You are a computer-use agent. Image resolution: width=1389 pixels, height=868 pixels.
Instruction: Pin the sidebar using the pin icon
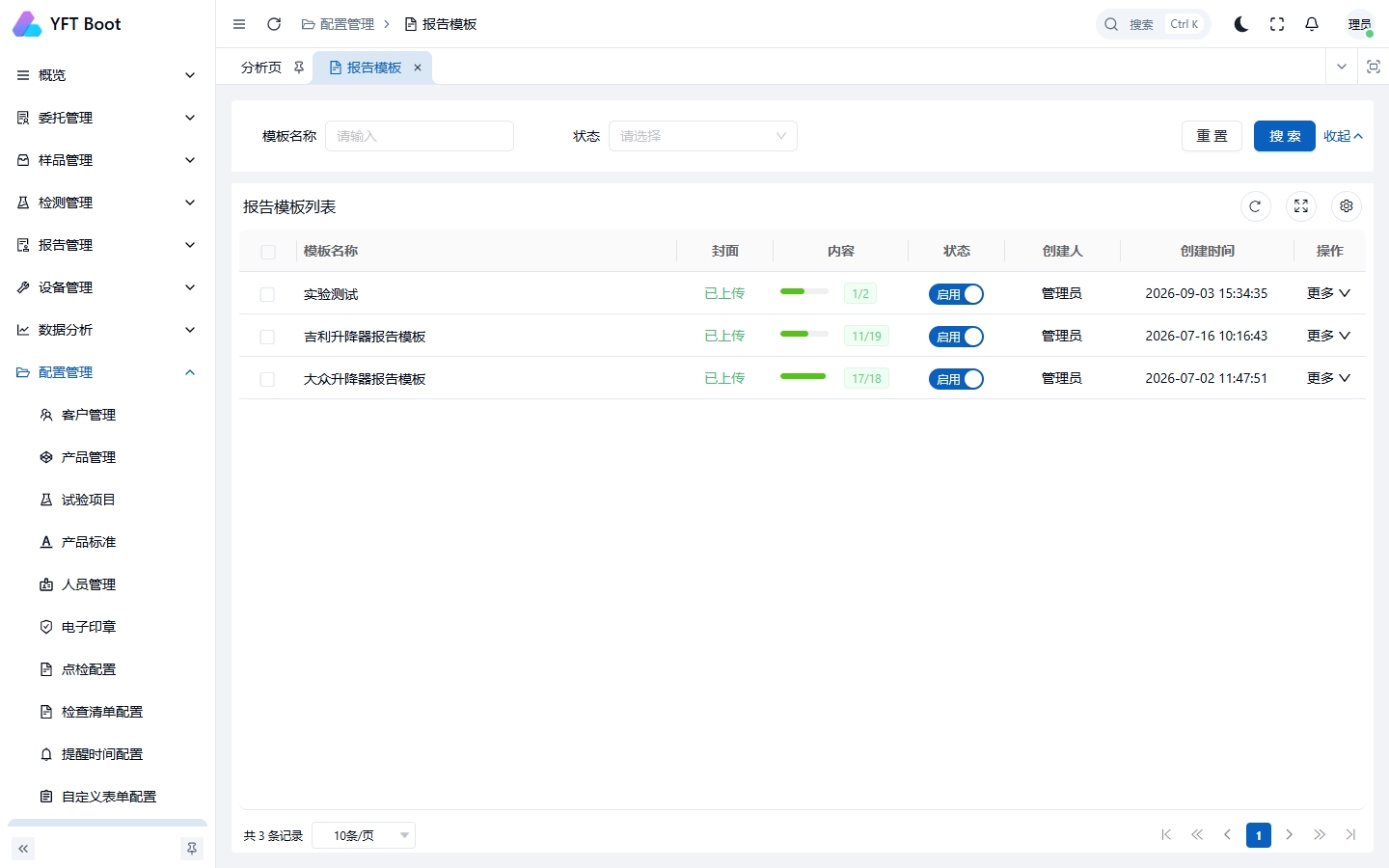[192, 849]
